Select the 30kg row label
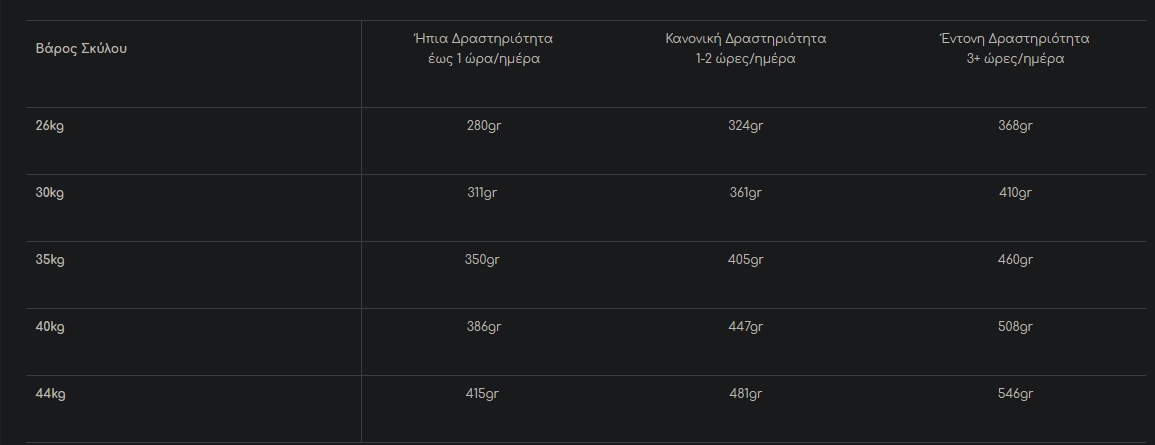 (50, 193)
